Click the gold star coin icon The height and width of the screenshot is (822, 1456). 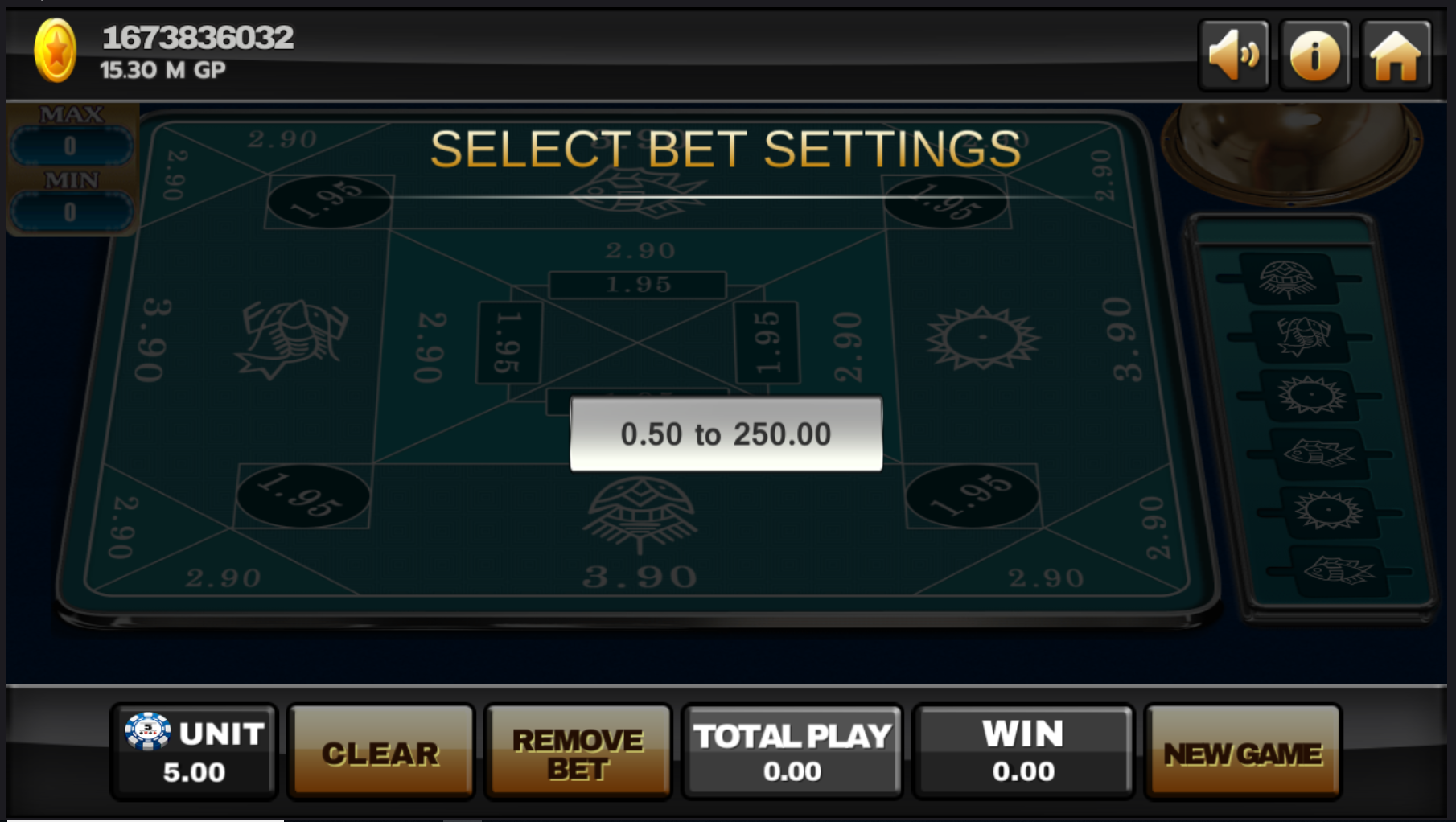point(55,51)
